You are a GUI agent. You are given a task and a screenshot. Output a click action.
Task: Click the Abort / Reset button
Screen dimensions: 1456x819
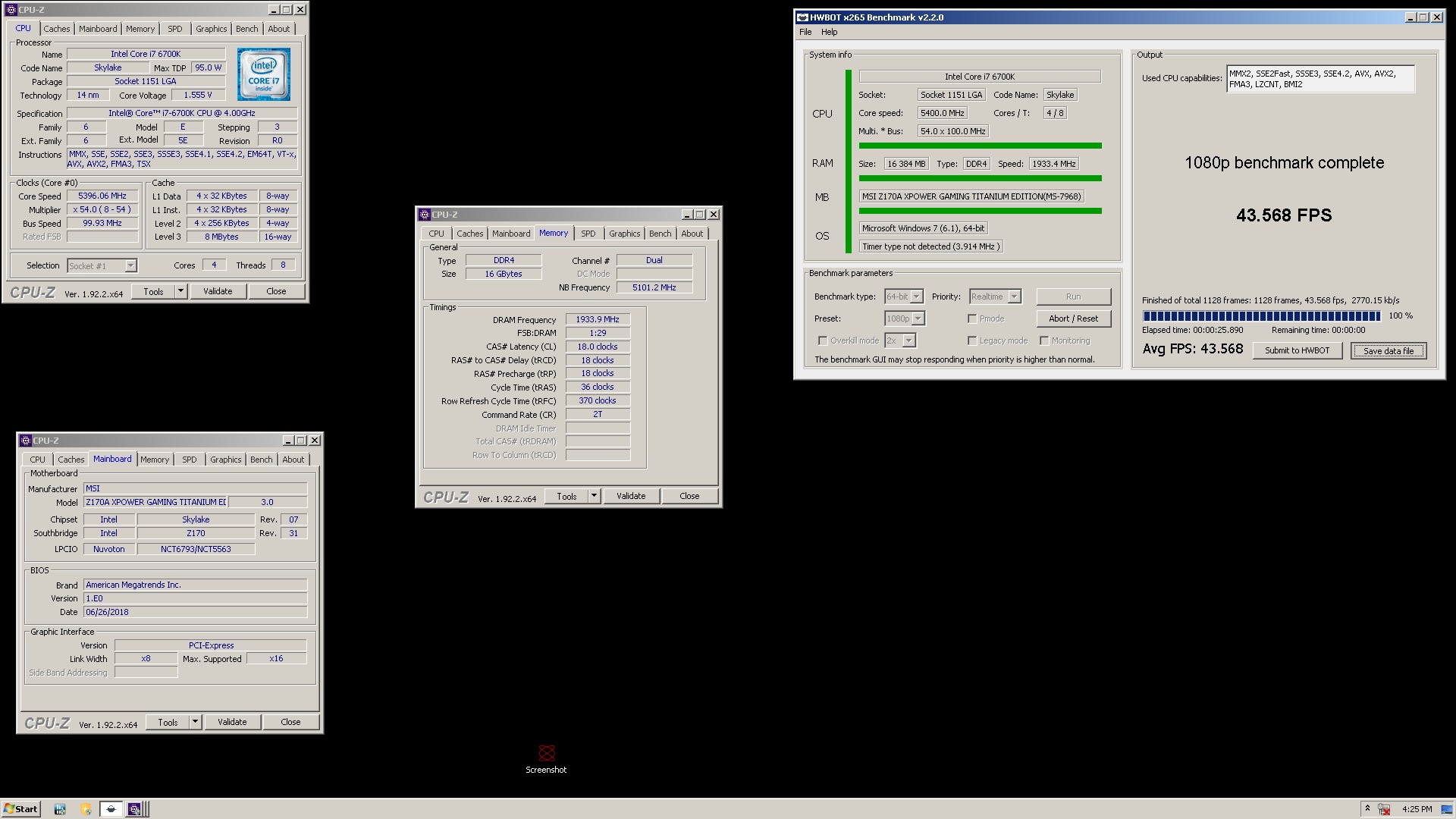pyautogui.click(x=1073, y=318)
